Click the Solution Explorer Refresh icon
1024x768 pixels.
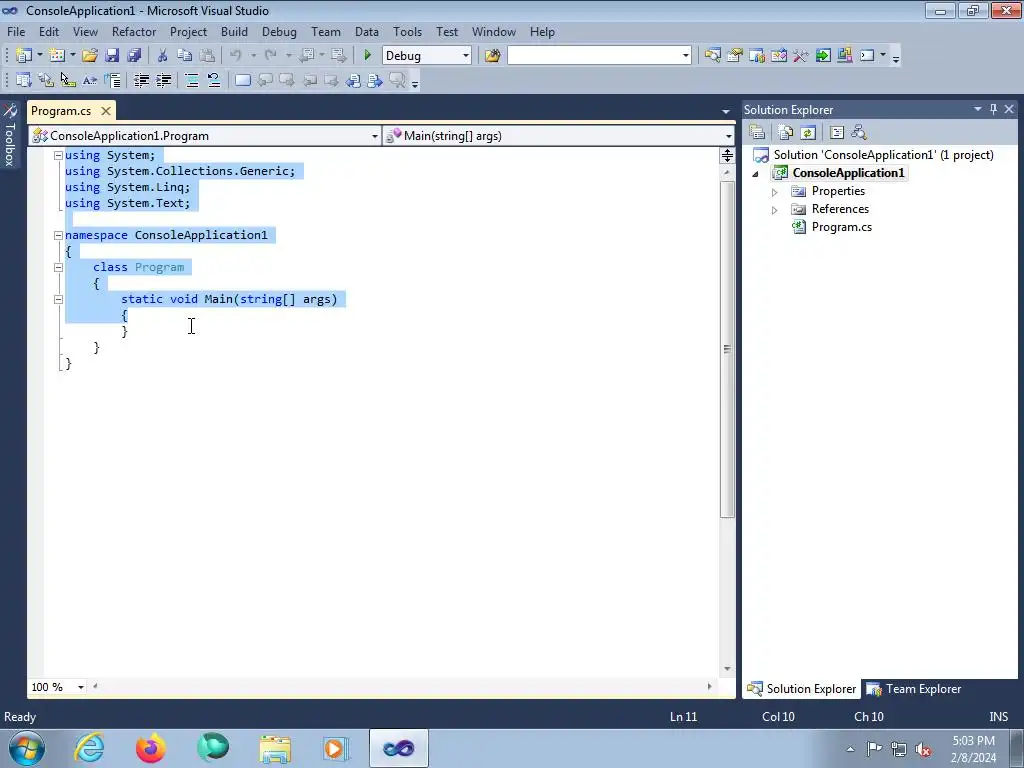click(x=808, y=133)
